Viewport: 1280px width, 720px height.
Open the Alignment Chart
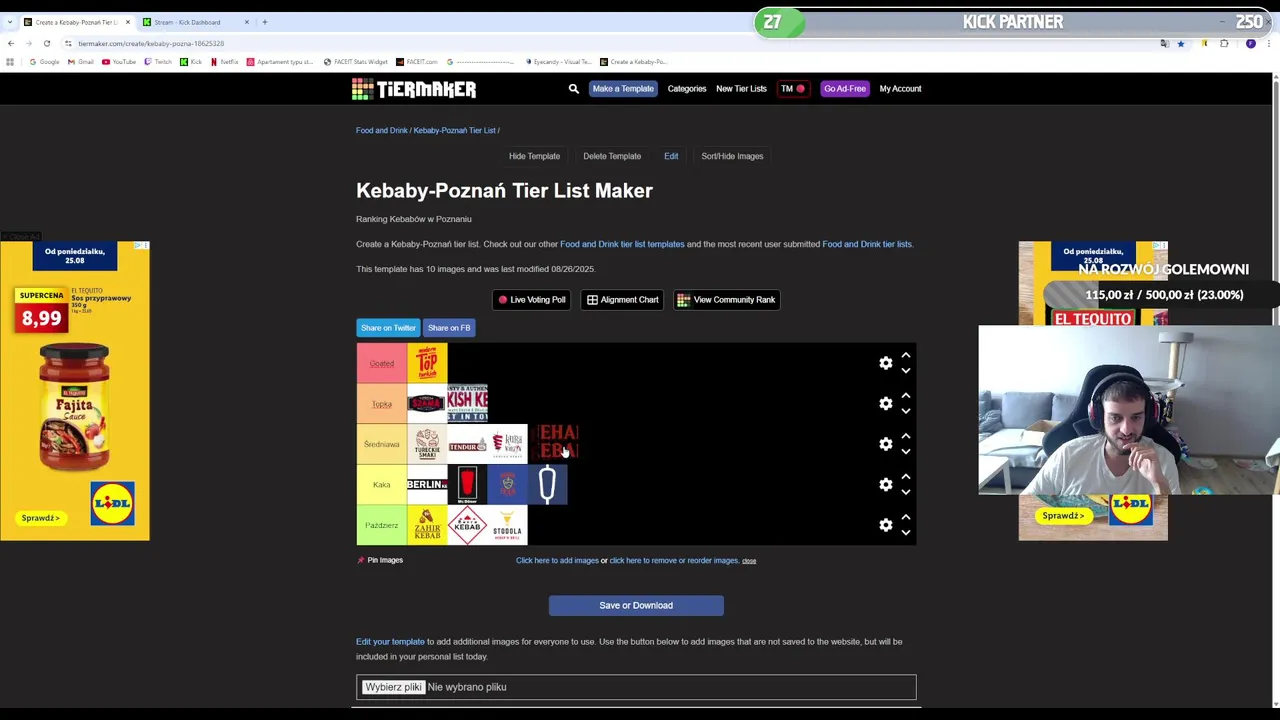pyautogui.click(x=622, y=300)
